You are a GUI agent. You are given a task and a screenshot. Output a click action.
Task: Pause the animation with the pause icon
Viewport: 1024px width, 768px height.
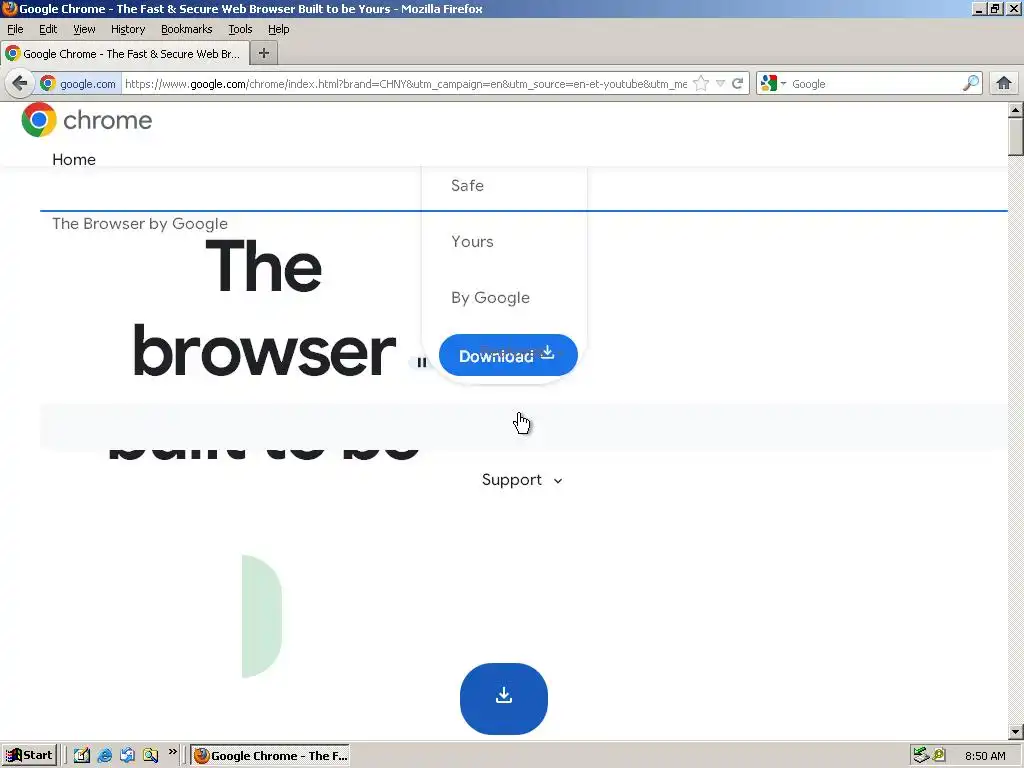click(x=422, y=362)
